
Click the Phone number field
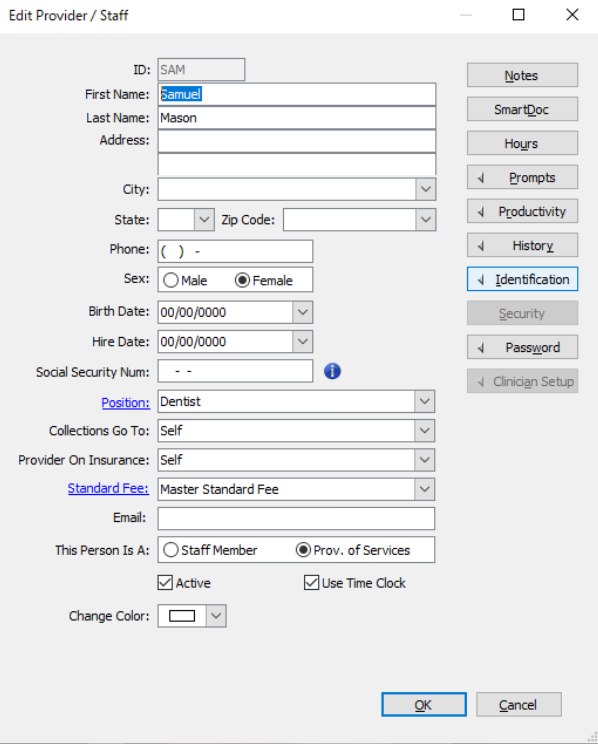[235, 251]
